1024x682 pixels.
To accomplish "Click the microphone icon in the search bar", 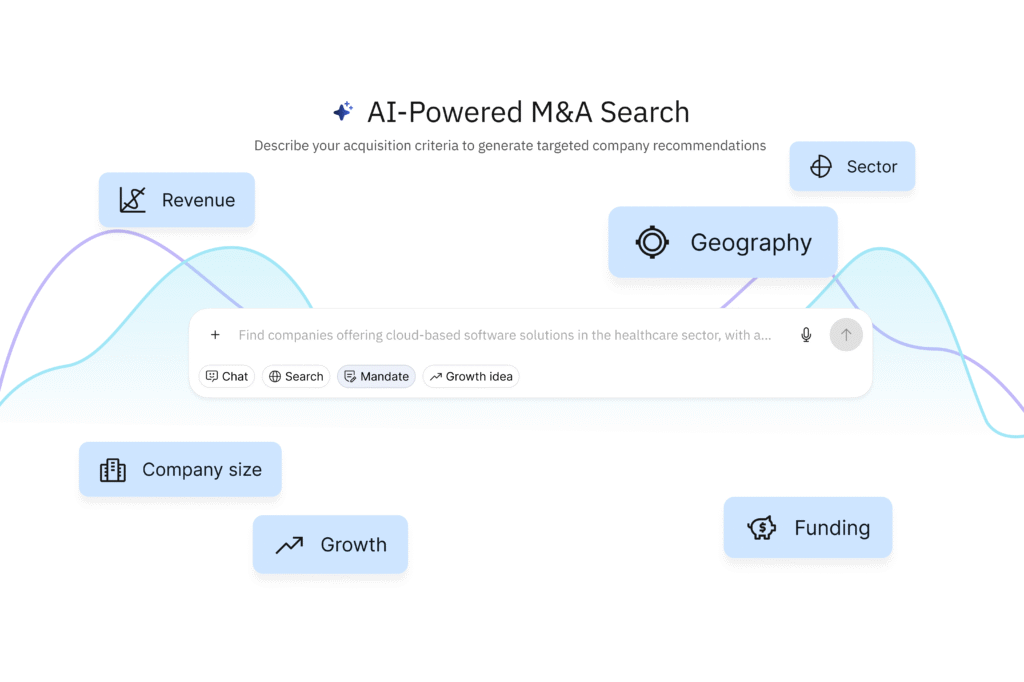I will coord(806,335).
